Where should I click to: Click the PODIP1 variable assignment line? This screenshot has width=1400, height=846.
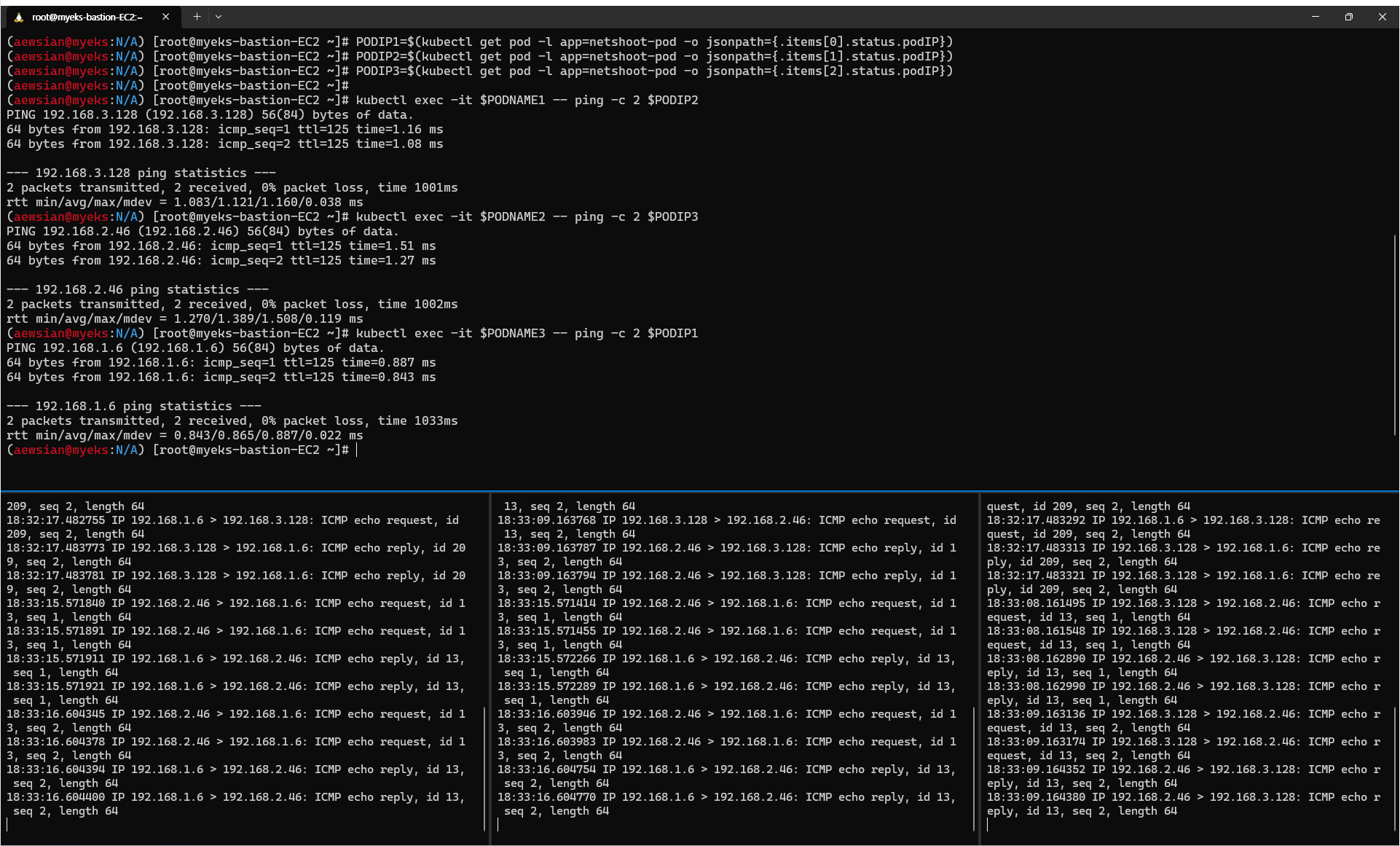[x=653, y=42]
